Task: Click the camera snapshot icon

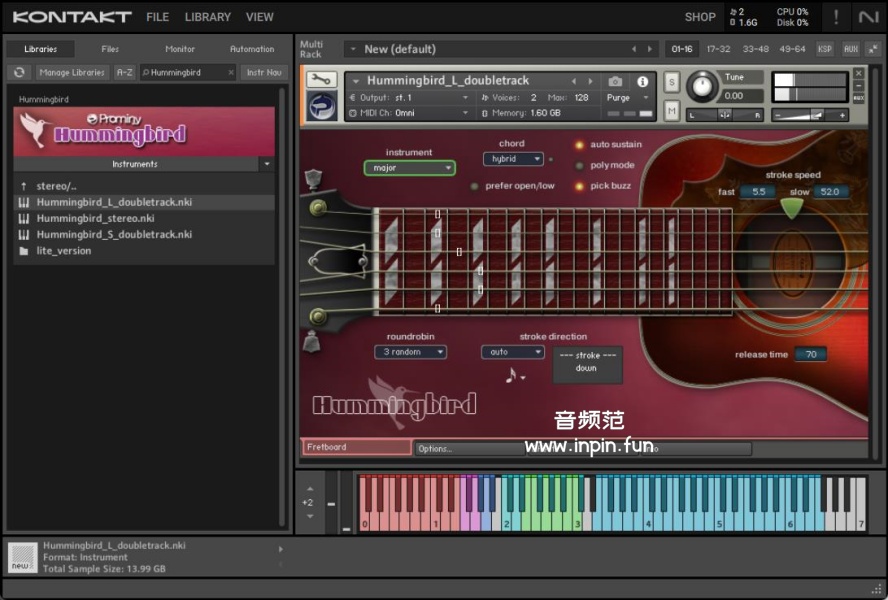Action: pos(615,81)
